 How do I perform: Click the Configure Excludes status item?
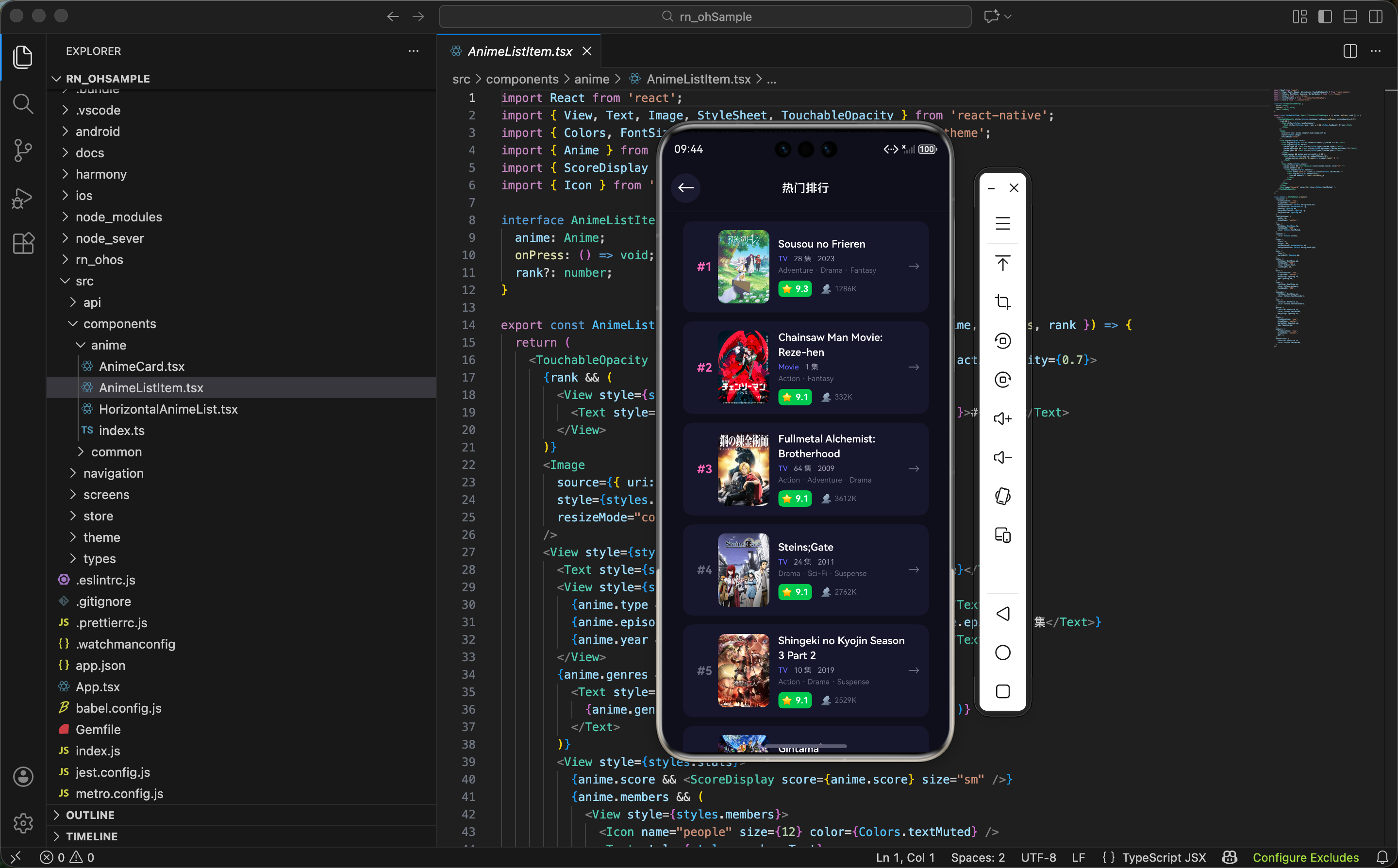click(x=1305, y=857)
